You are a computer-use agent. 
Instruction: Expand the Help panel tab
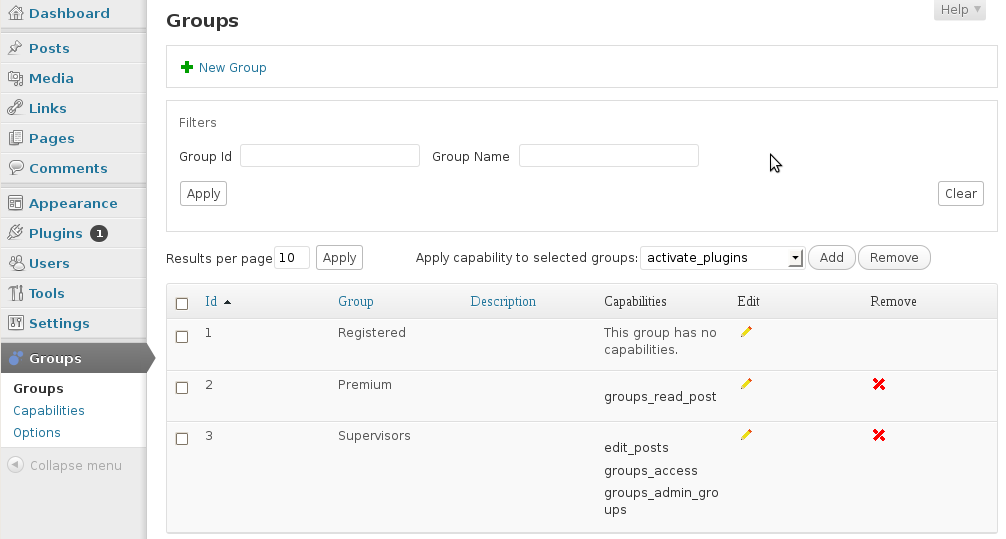pyautogui.click(x=960, y=10)
